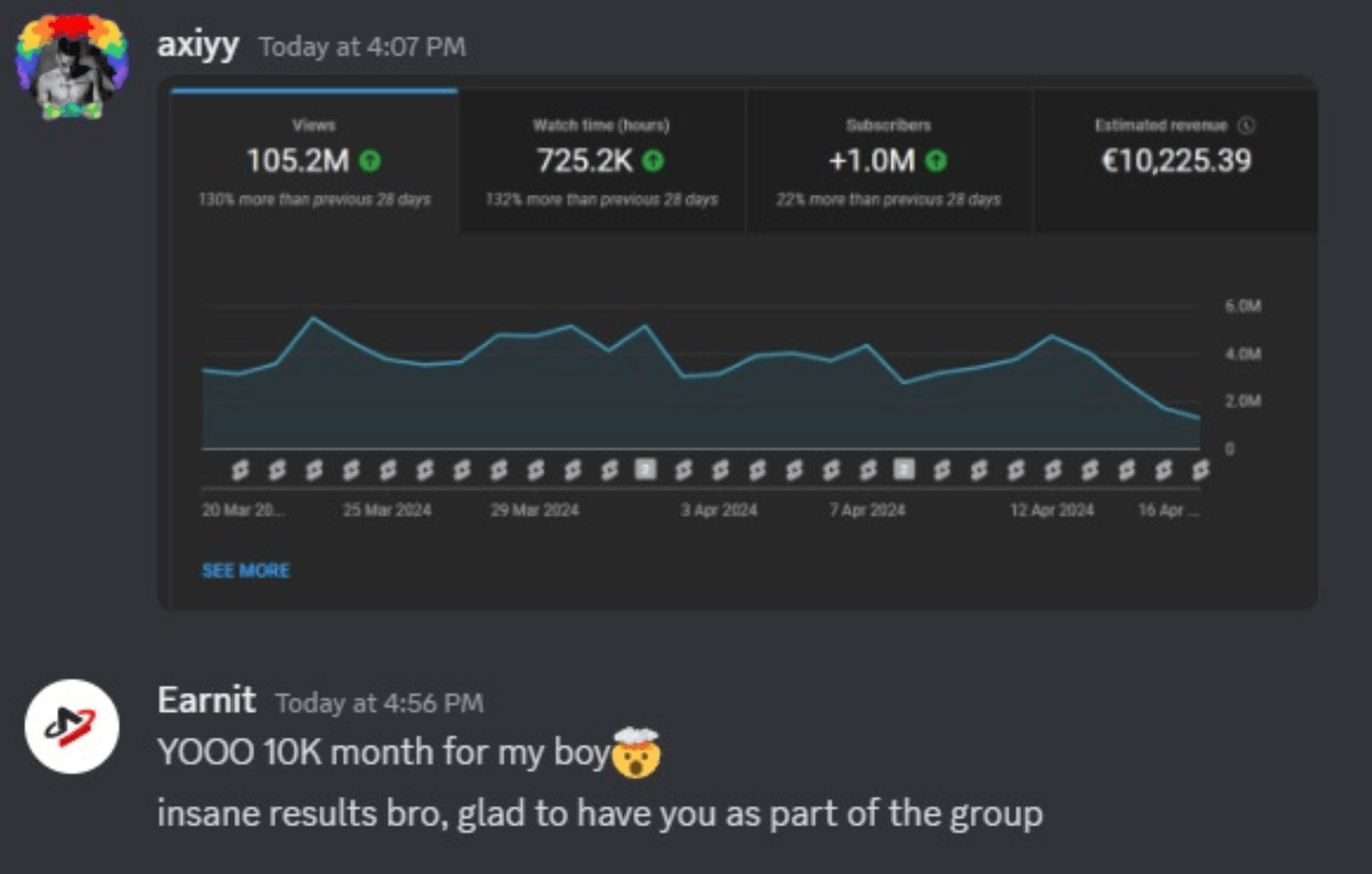Select timeline marker numbered 2
Viewport: 1372px width, 874px height.
click(646, 469)
